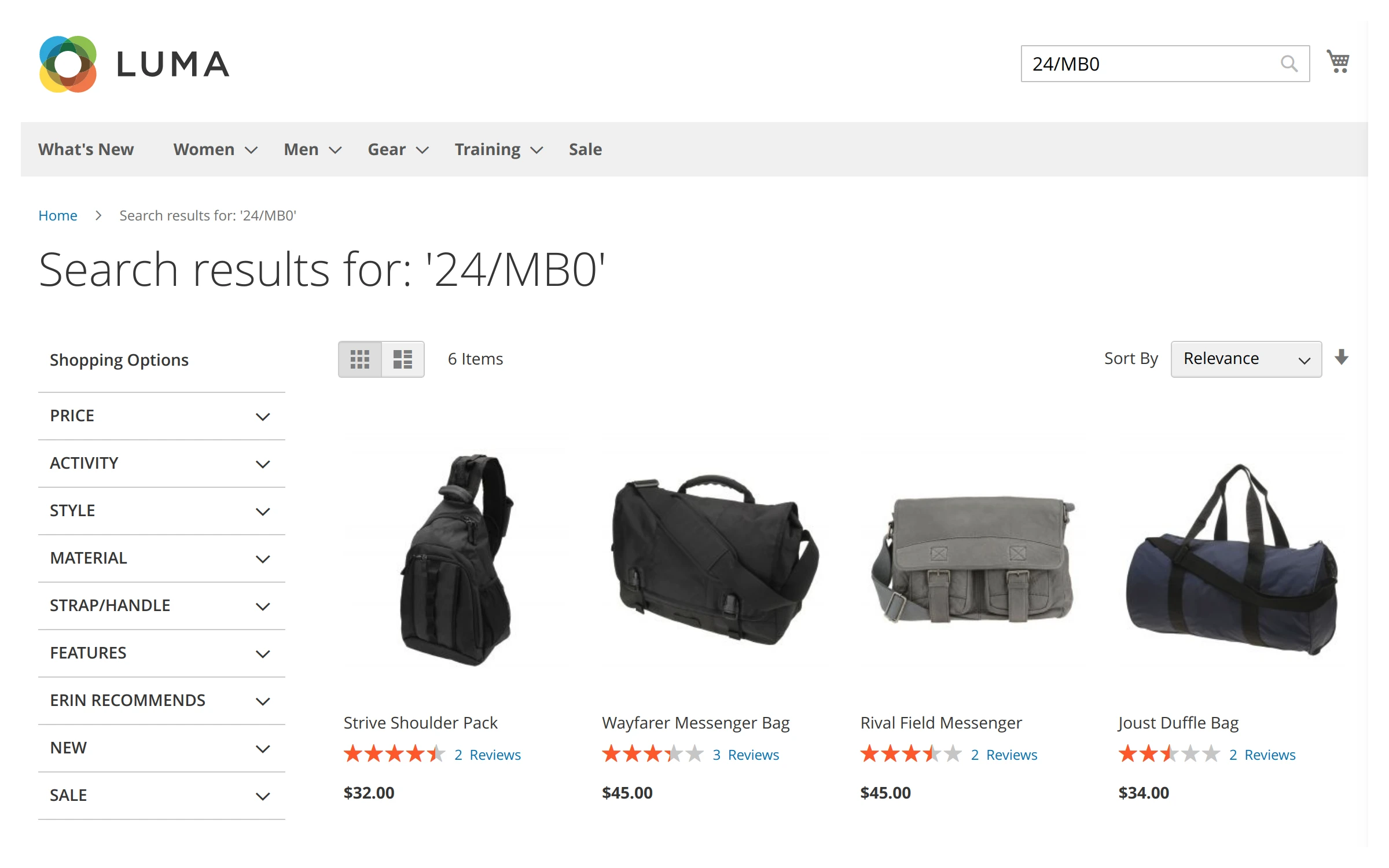
Task: Switch to list view mode
Action: coord(403,359)
